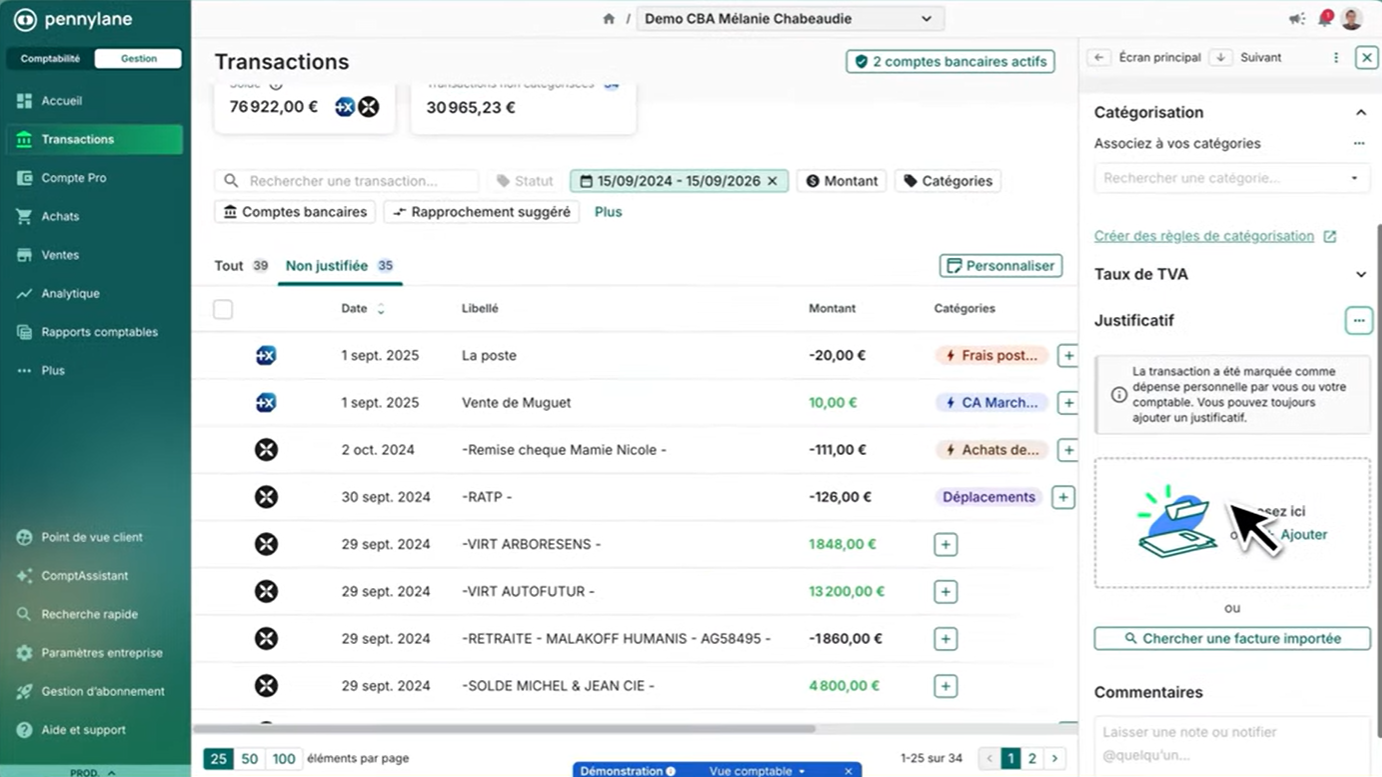This screenshot has height=777, width=1382.
Task: Open Créer des règles de catégorisation link
Action: [1204, 236]
